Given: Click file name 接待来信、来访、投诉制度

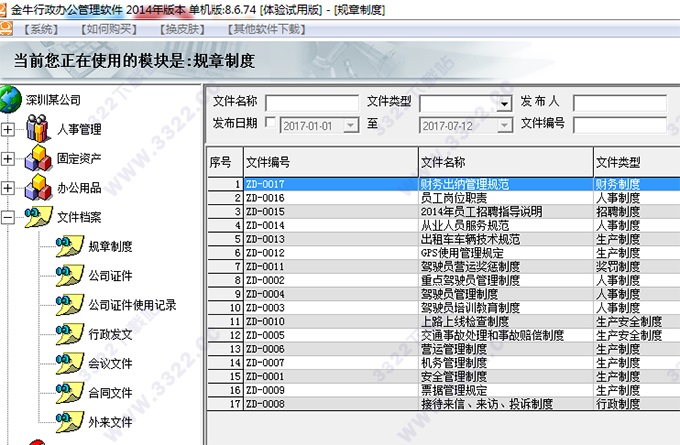Looking at the screenshot, I should point(487,404).
